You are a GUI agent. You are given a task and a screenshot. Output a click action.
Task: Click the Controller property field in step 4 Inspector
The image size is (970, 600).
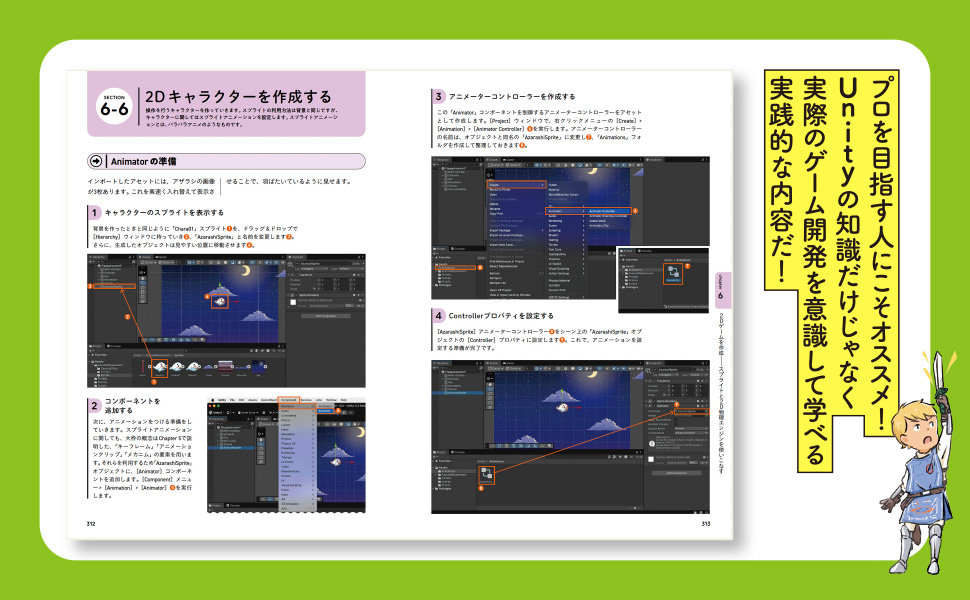coord(687,411)
